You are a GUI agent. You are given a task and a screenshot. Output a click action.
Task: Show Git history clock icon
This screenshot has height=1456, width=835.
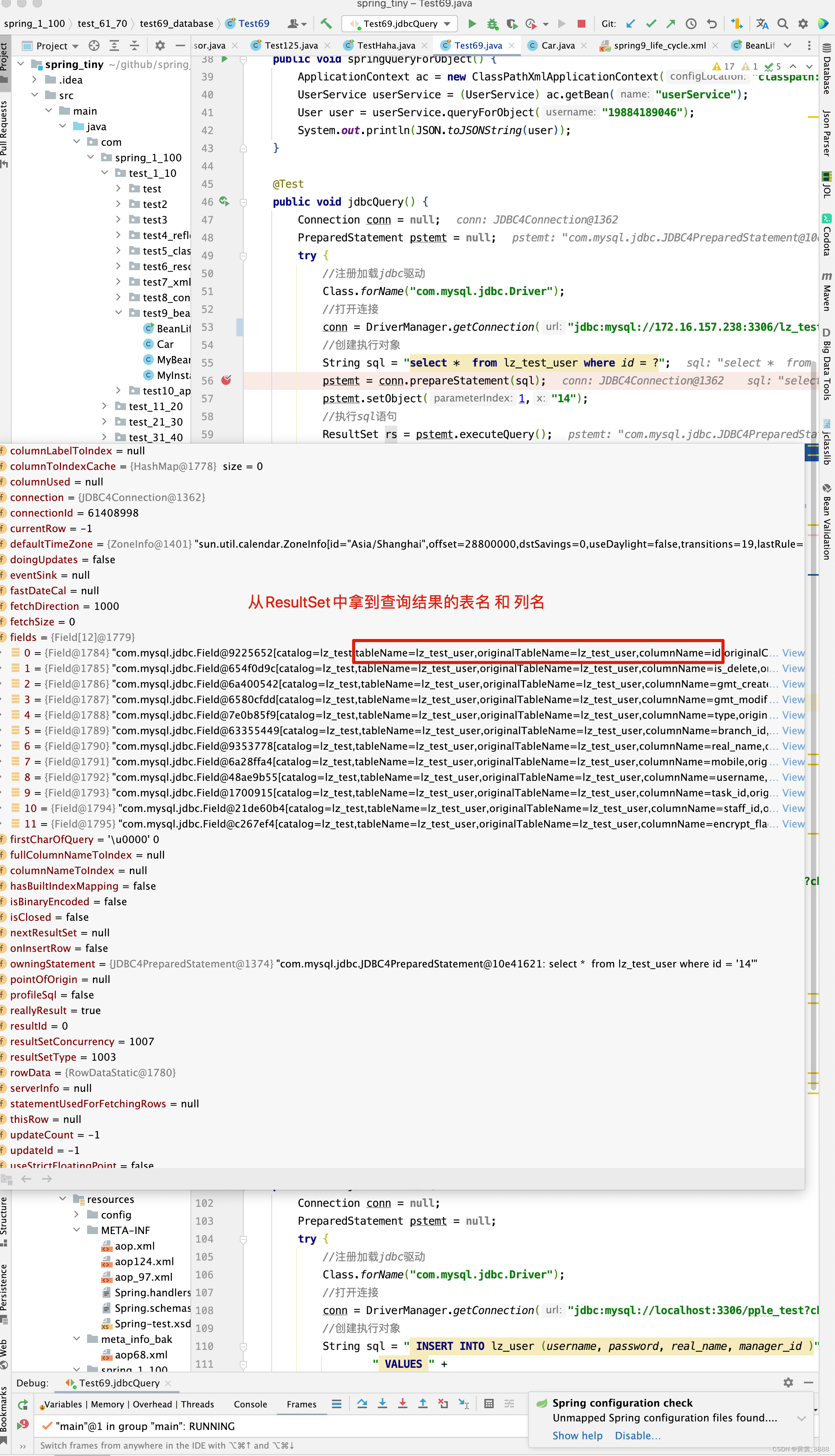pos(691,23)
